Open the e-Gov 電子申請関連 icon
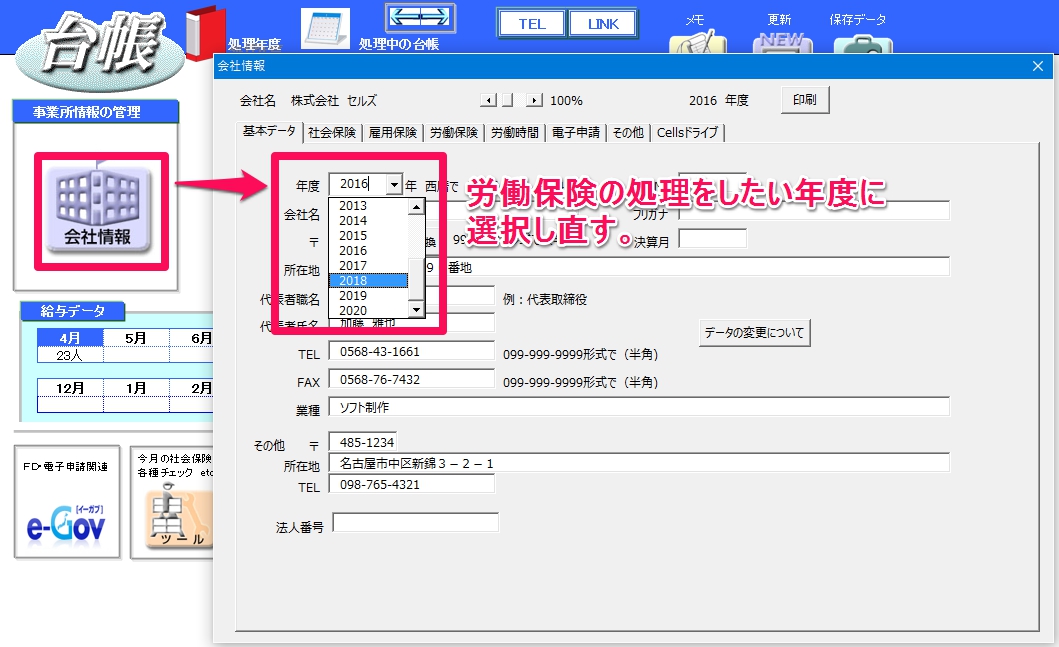This screenshot has height=647, width=1059. tap(67, 502)
